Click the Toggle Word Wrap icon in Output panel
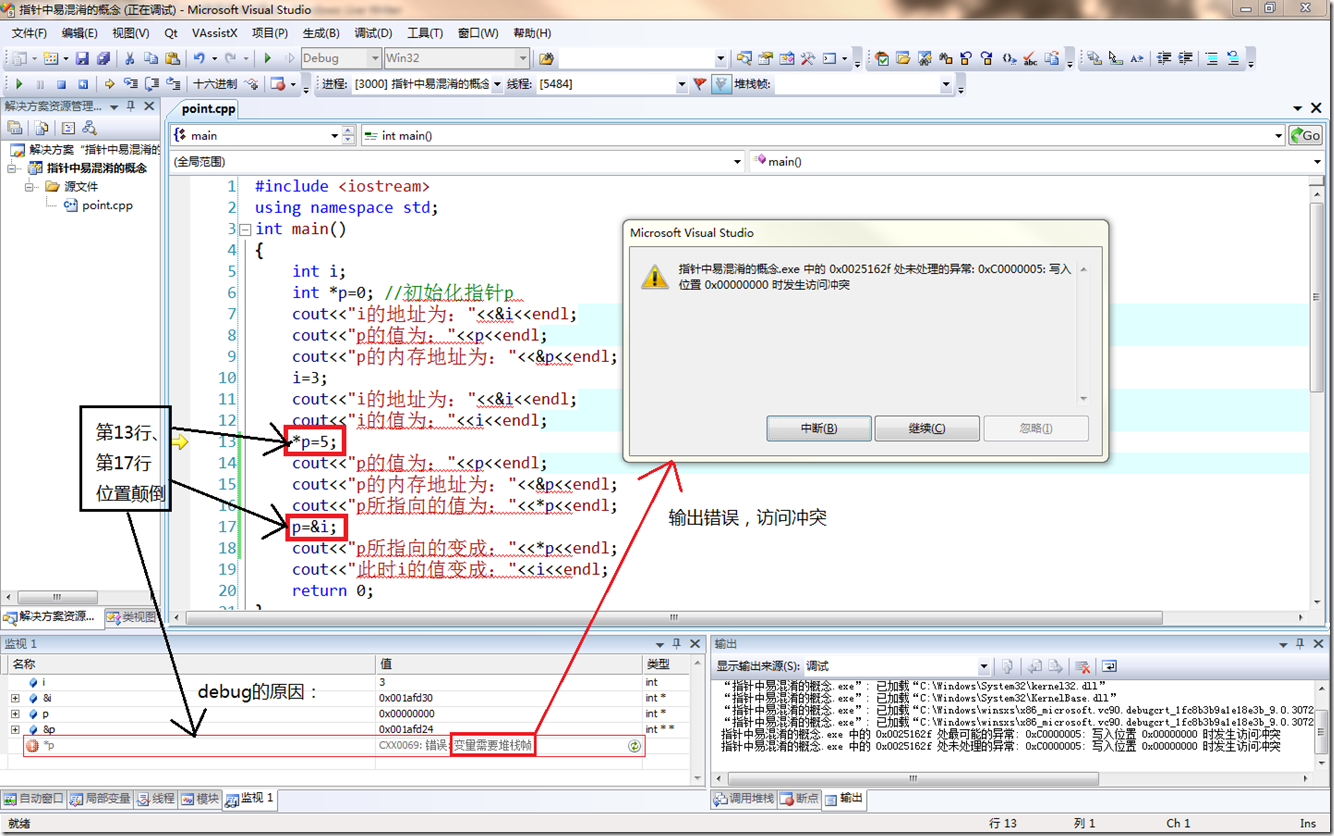This screenshot has height=836, width=1334. (1108, 666)
